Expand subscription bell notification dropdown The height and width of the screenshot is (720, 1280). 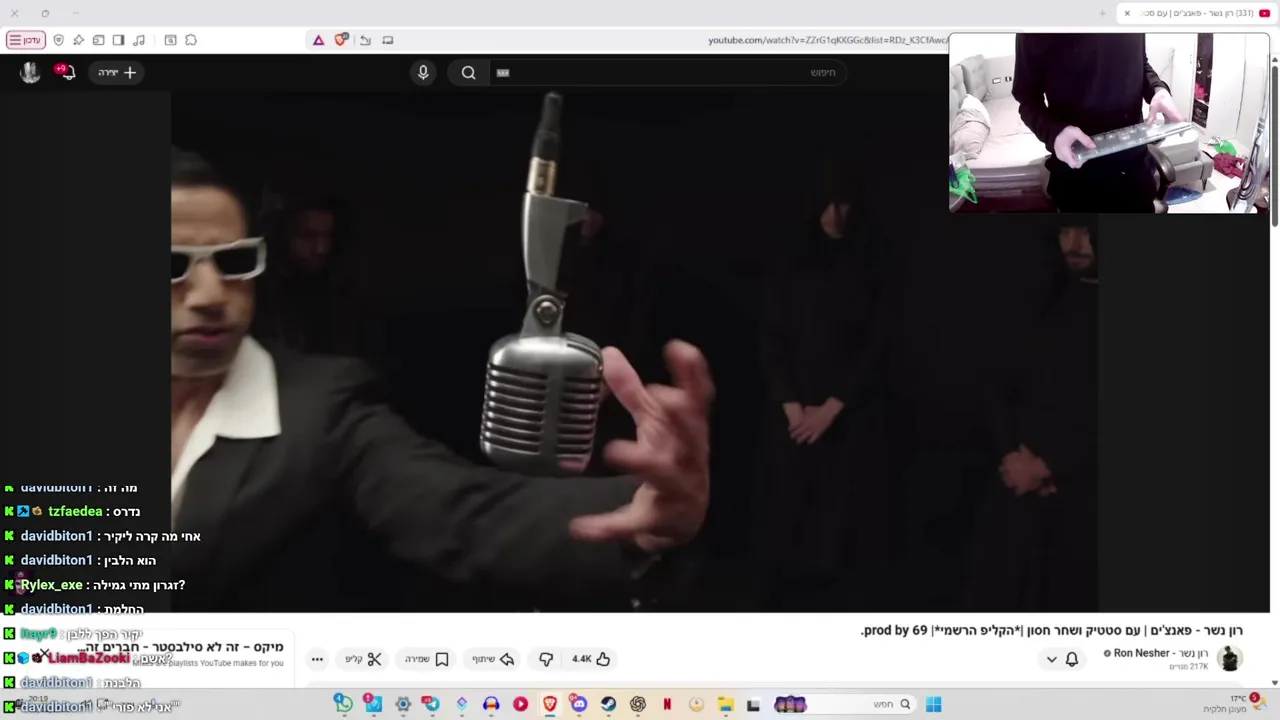[x=1061, y=659]
